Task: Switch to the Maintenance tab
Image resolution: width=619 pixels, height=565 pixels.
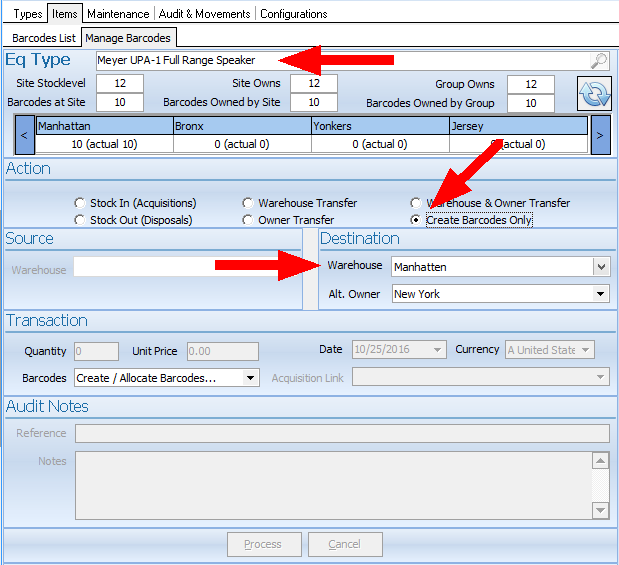Action: (118, 14)
